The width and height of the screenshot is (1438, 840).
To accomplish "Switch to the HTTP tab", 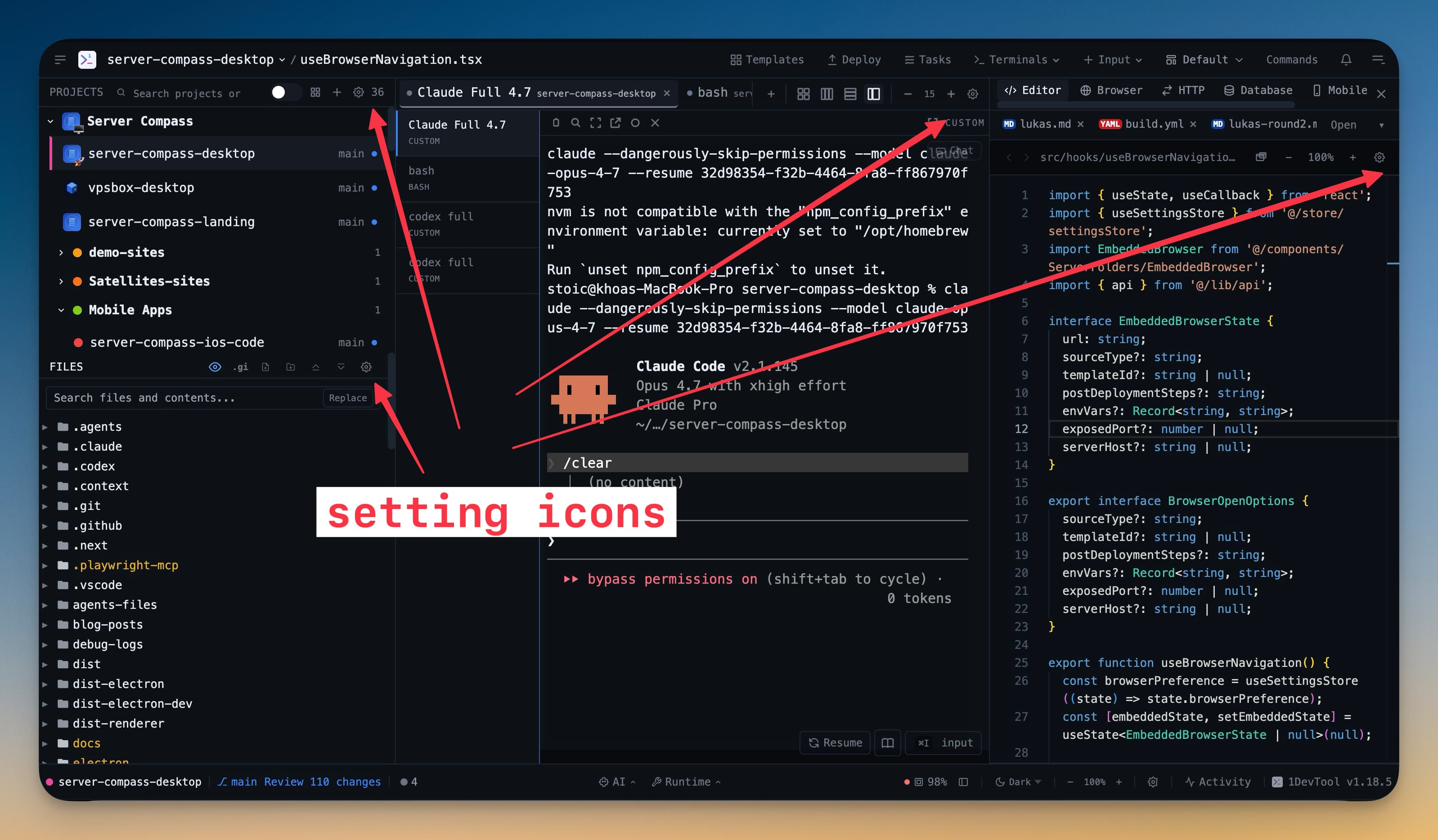I will [1183, 91].
